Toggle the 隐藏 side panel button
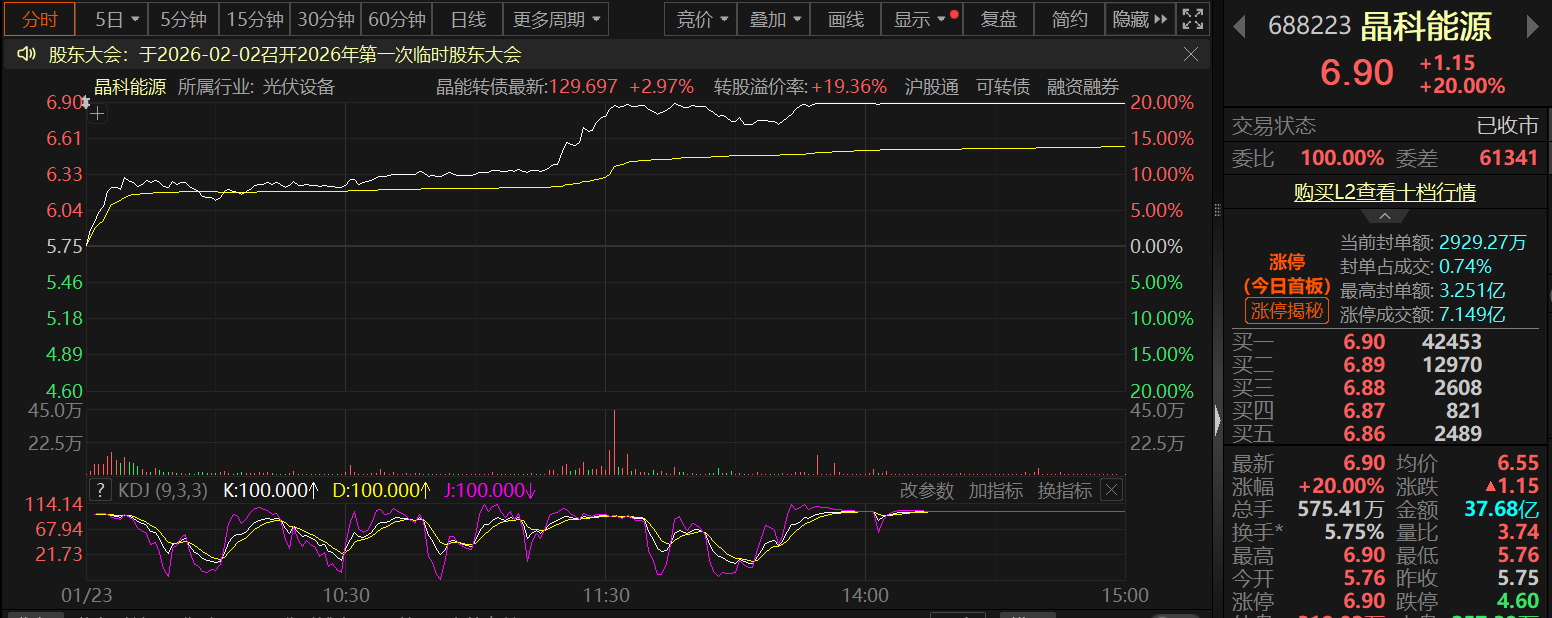 pos(1140,19)
